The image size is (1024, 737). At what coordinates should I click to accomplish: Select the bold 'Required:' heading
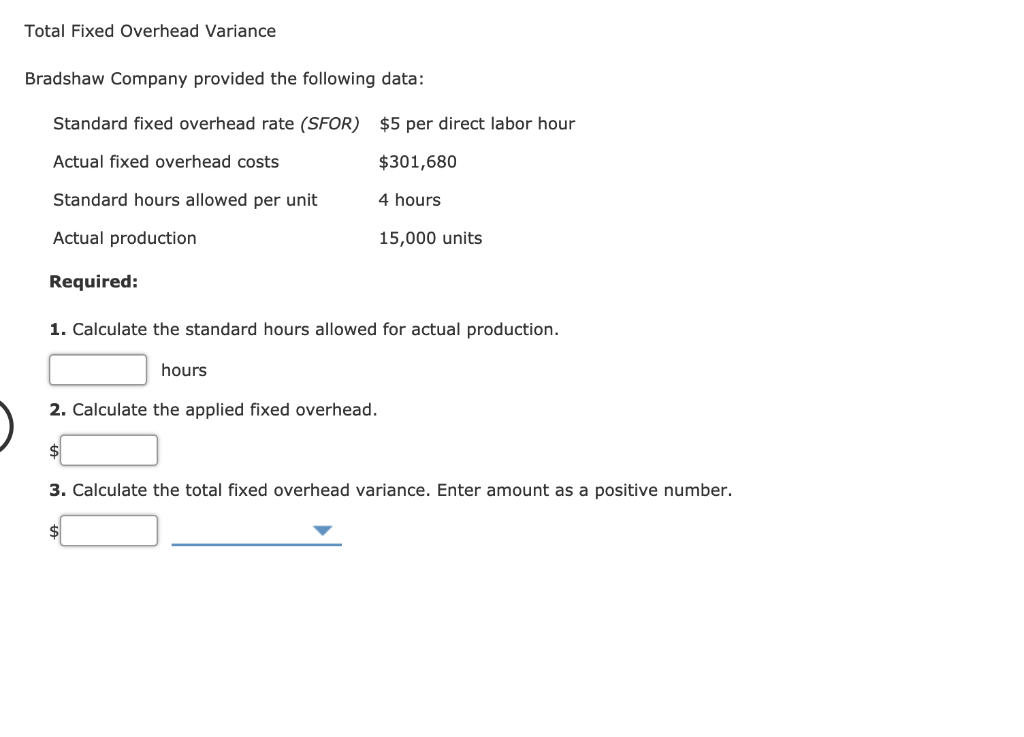[93, 281]
